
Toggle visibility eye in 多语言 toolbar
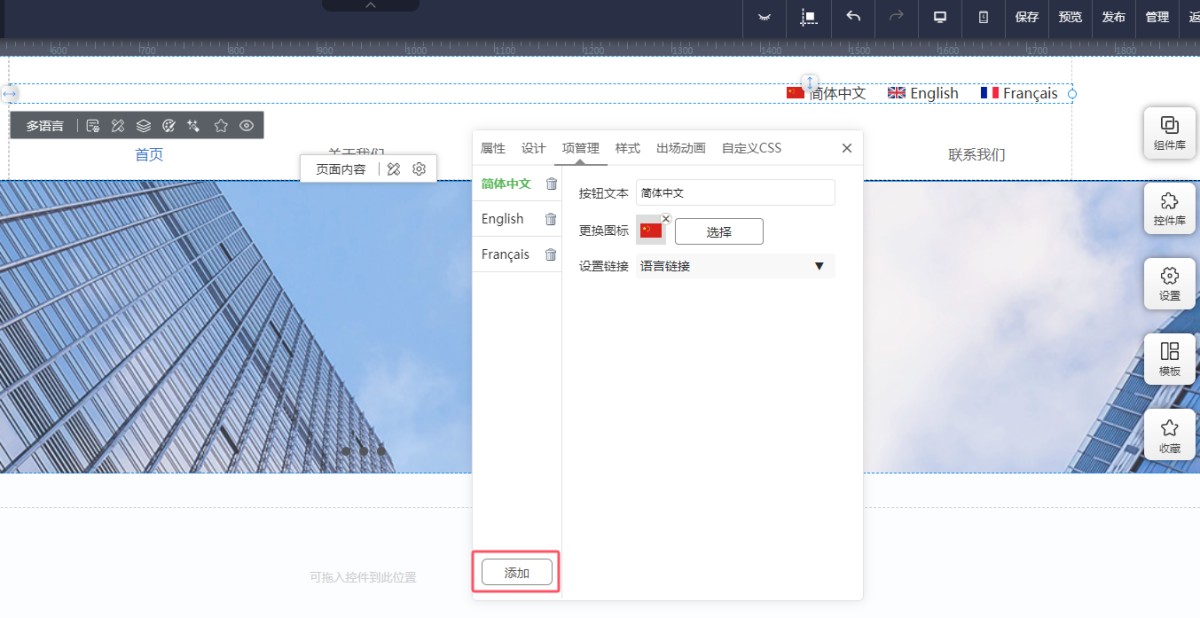(247, 125)
